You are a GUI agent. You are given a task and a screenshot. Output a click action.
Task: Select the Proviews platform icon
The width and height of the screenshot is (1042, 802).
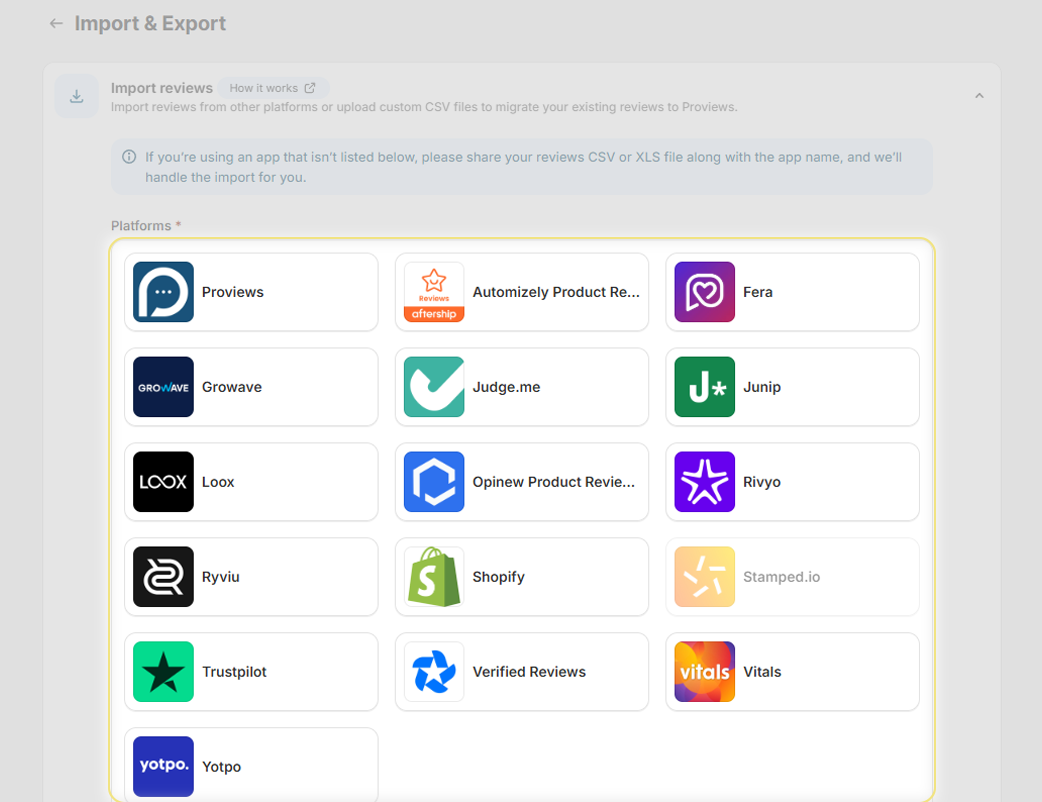click(x=162, y=291)
